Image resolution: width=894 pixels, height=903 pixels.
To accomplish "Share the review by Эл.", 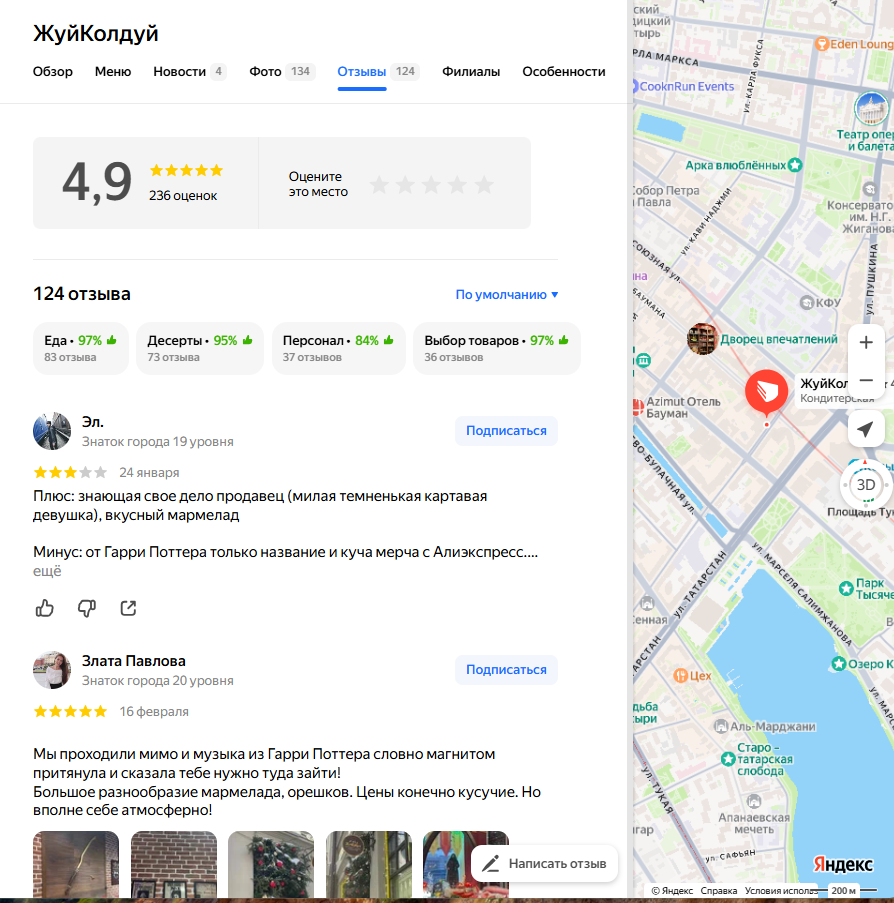I will click(x=128, y=608).
